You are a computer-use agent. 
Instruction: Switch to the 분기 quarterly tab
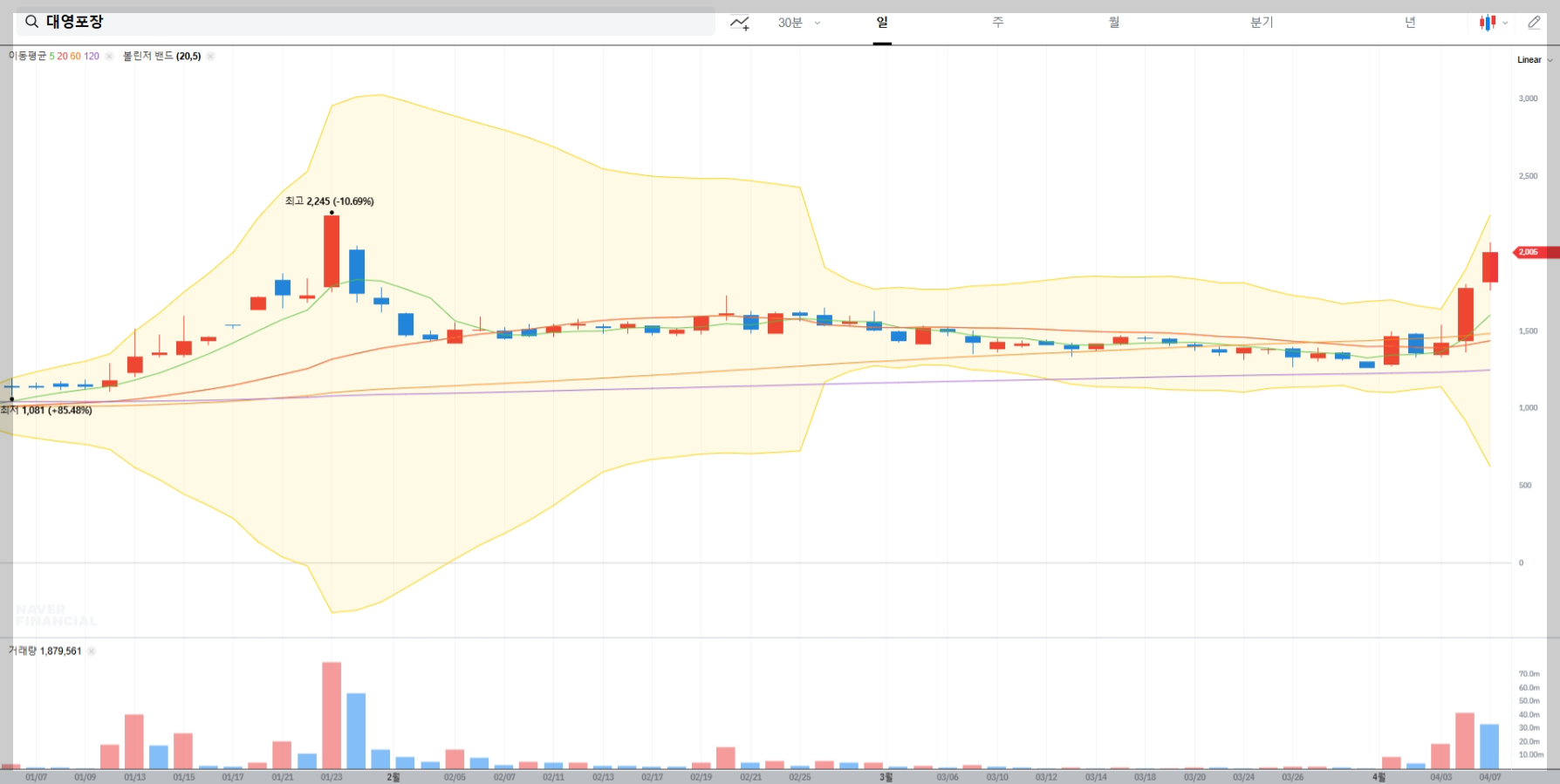click(x=1262, y=23)
